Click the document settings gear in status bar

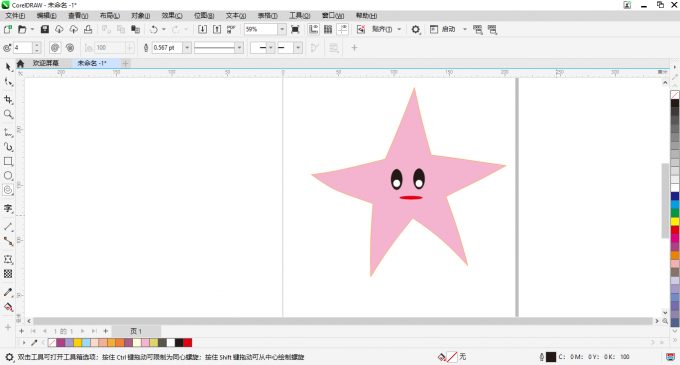[9, 357]
